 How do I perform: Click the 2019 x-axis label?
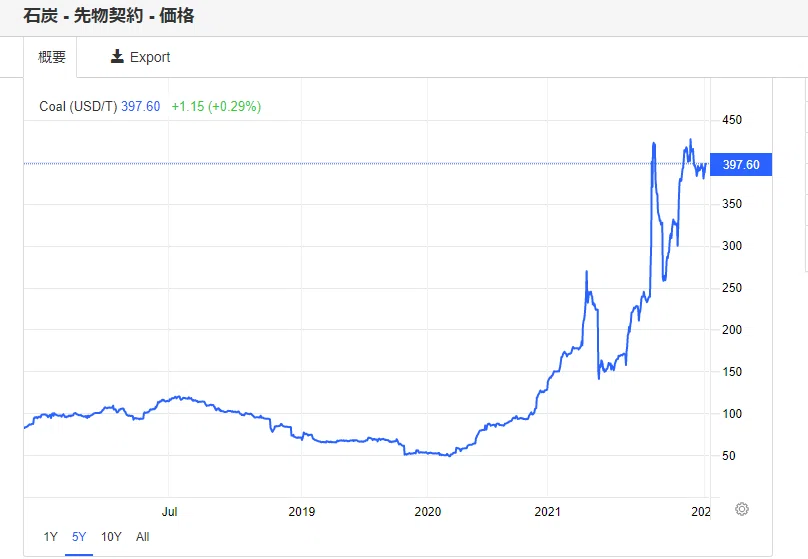301,512
